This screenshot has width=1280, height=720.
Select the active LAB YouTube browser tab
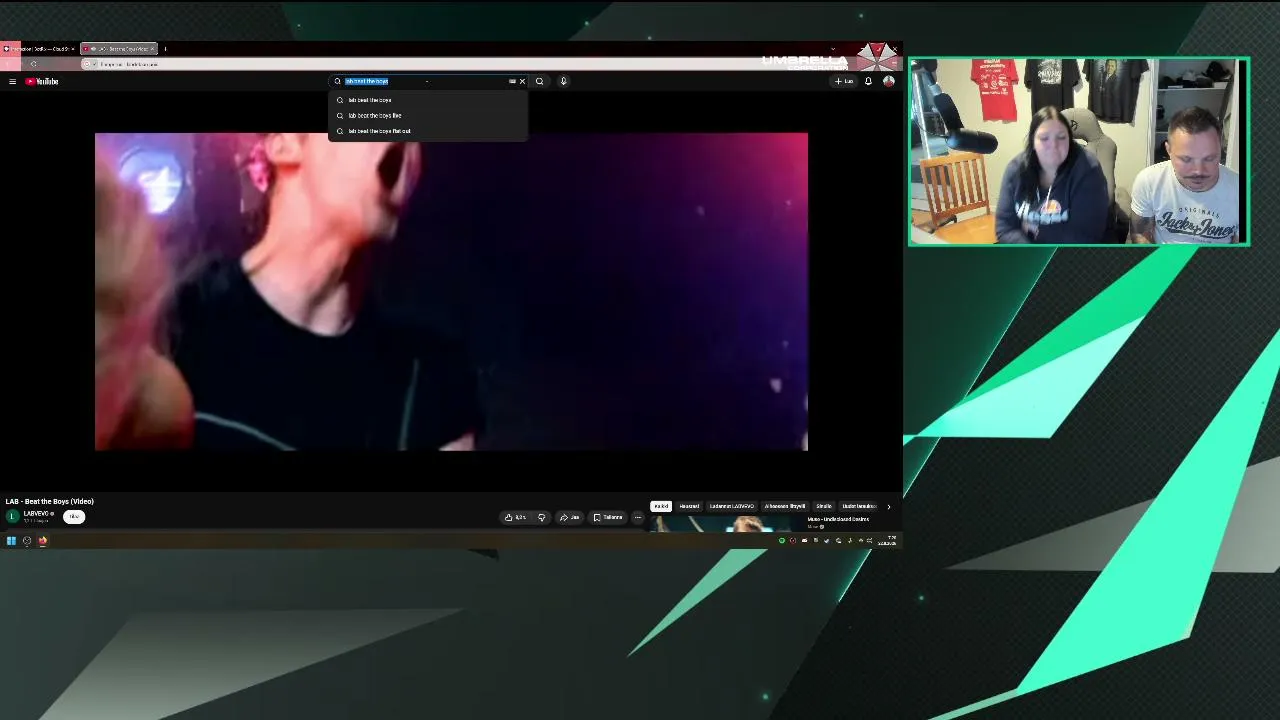[119, 48]
